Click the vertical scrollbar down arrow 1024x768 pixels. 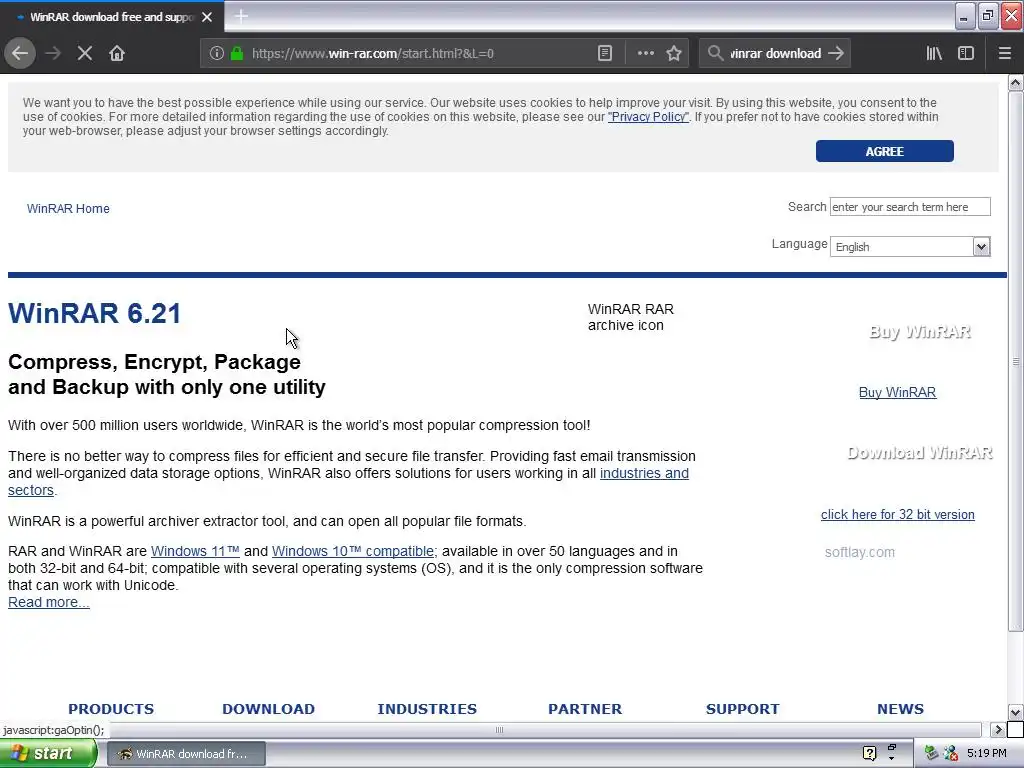1016,712
